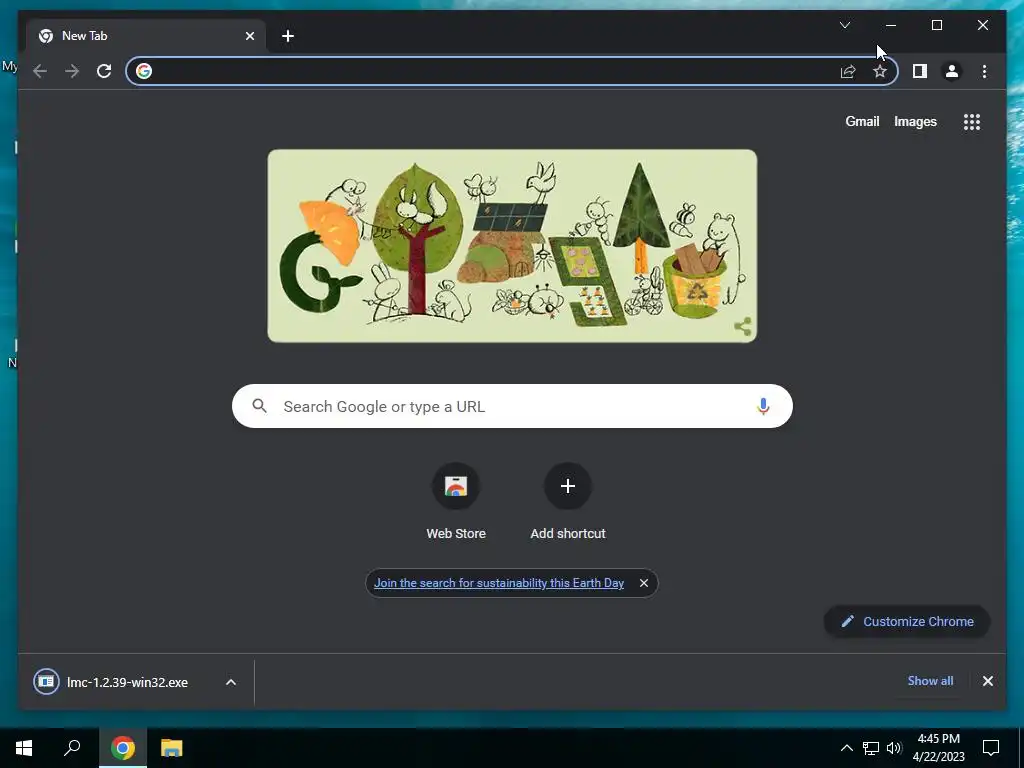1024x768 pixels.
Task: Close the New Tab tab
Action: pyautogui.click(x=249, y=36)
